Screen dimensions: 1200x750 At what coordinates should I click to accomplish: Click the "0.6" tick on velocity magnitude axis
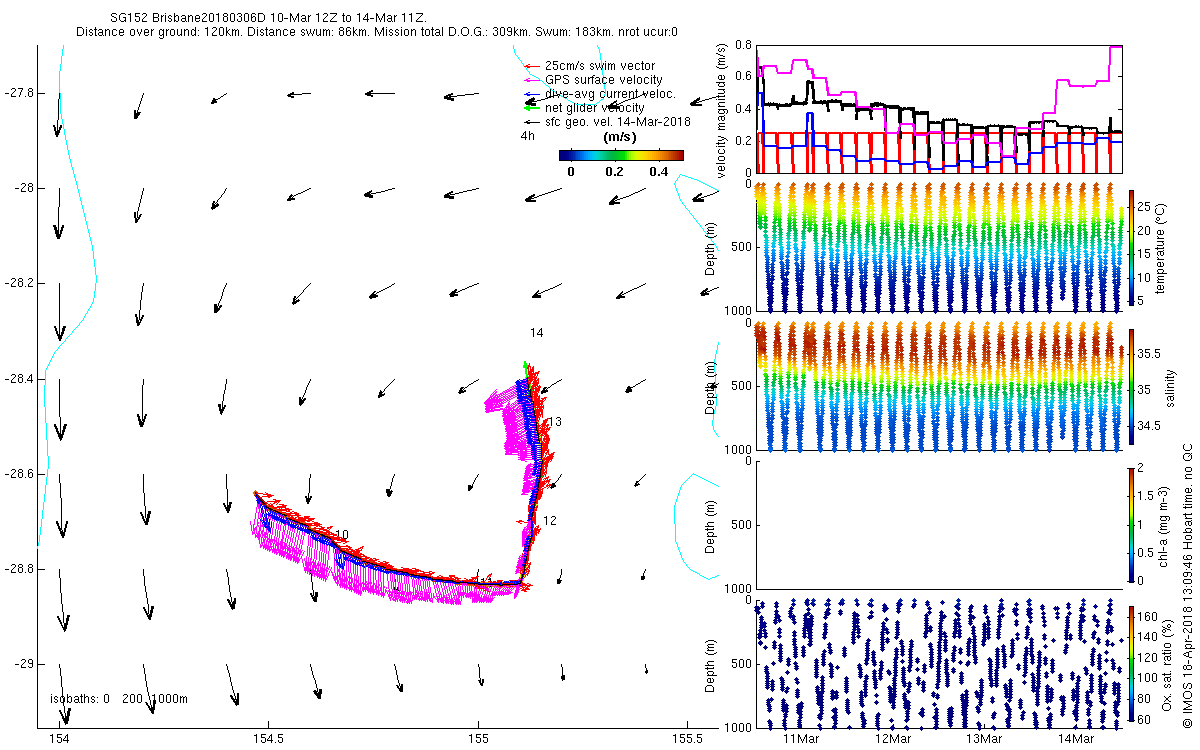(743, 78)
